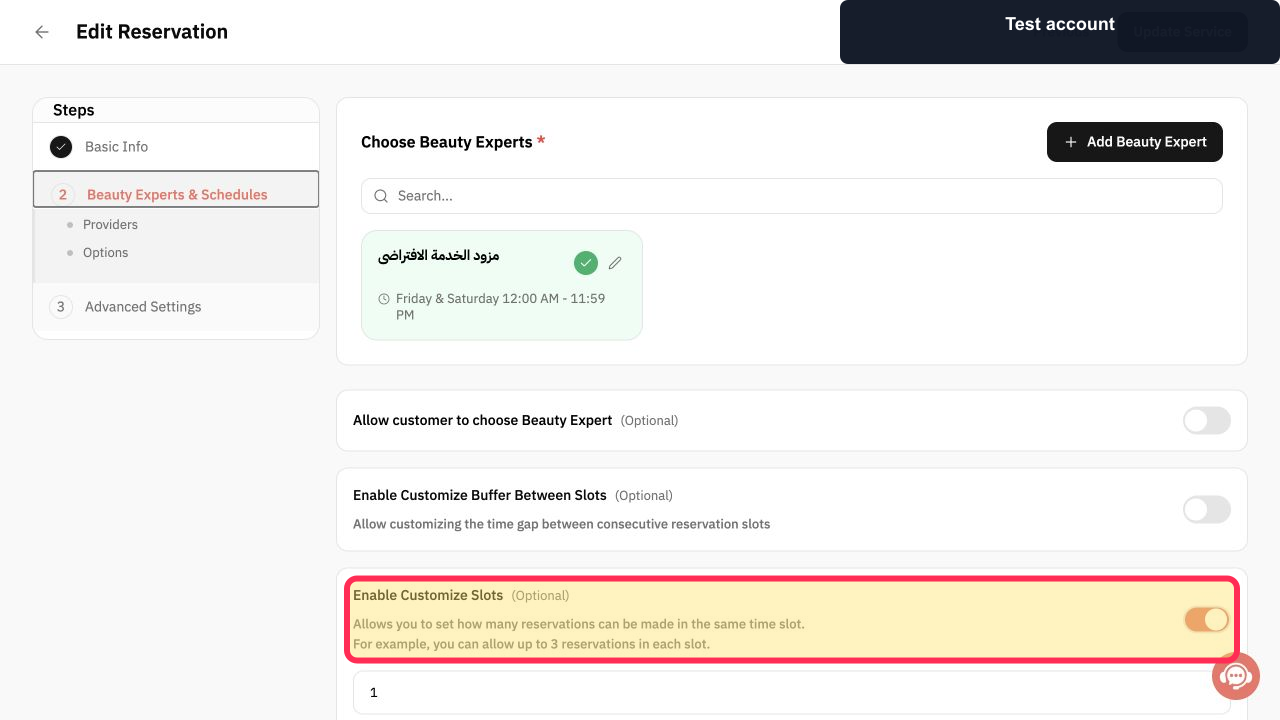
Task: Enable Customize Buffer Between Slots switch
Action: (1207, 510)
